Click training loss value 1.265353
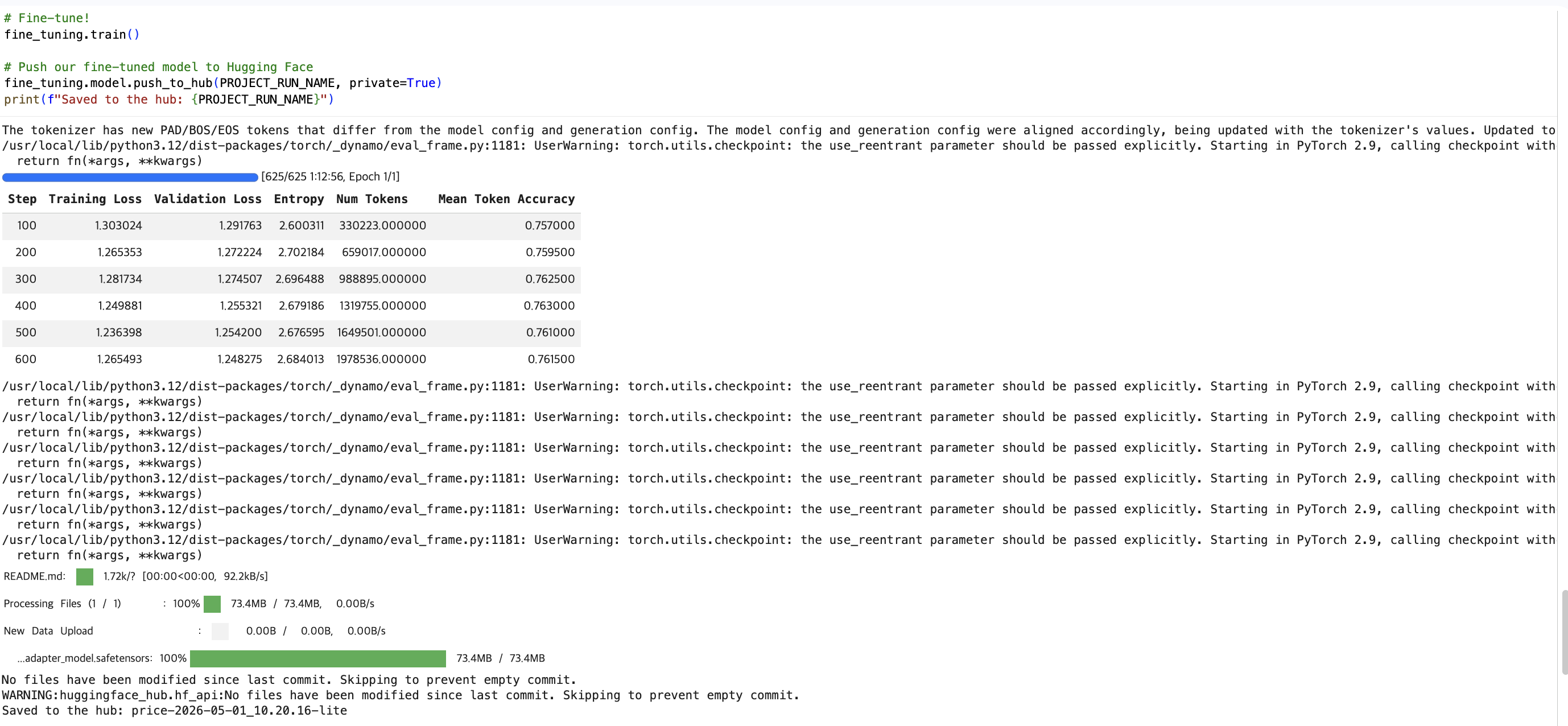1568x726 pixels. click(x=119, y=252)
